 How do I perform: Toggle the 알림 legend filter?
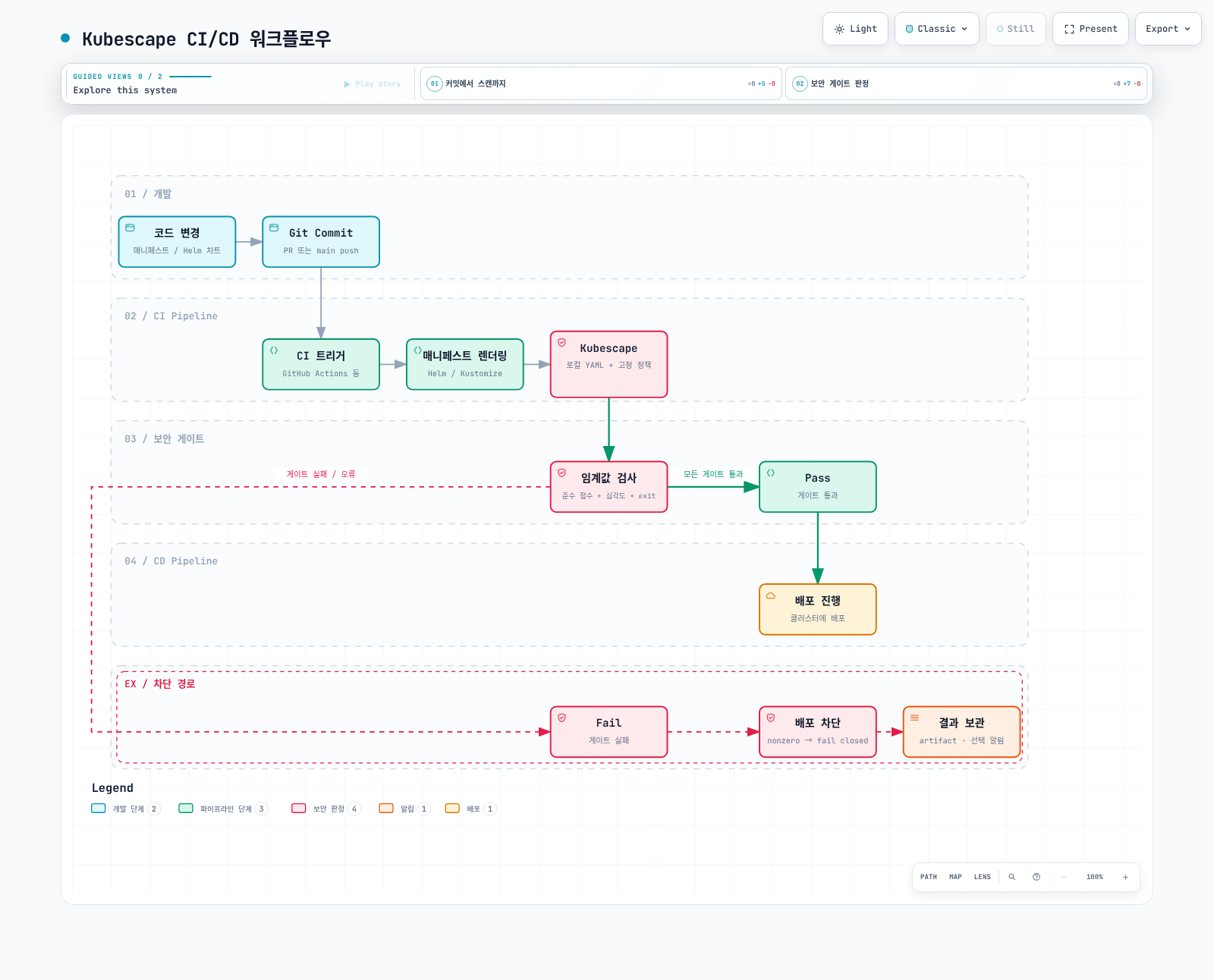(x=405, y=809)
